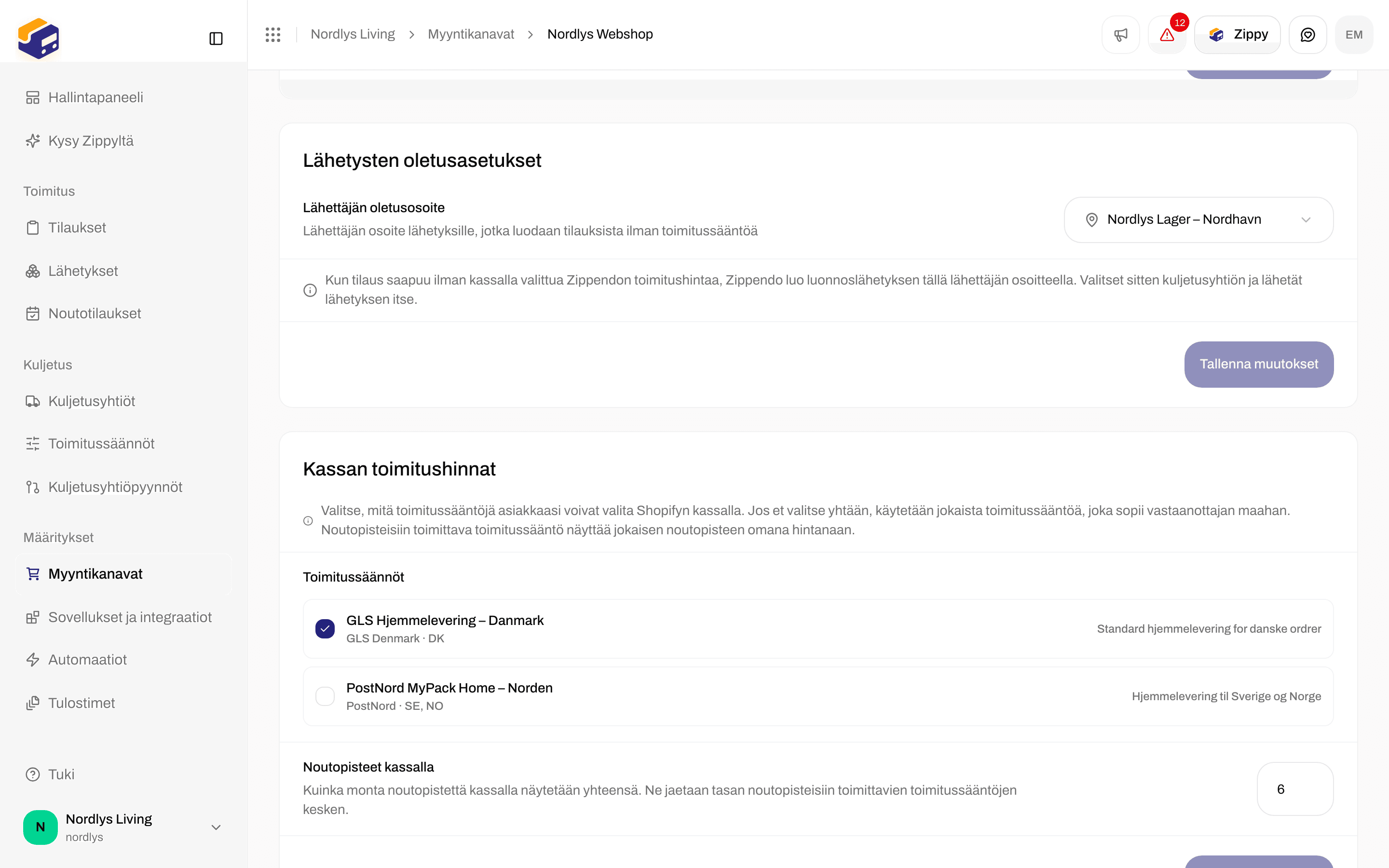Screen dimensions: 1389x868
Task: Click Tallenna muutokset save button
Action: click(1259, 365)
